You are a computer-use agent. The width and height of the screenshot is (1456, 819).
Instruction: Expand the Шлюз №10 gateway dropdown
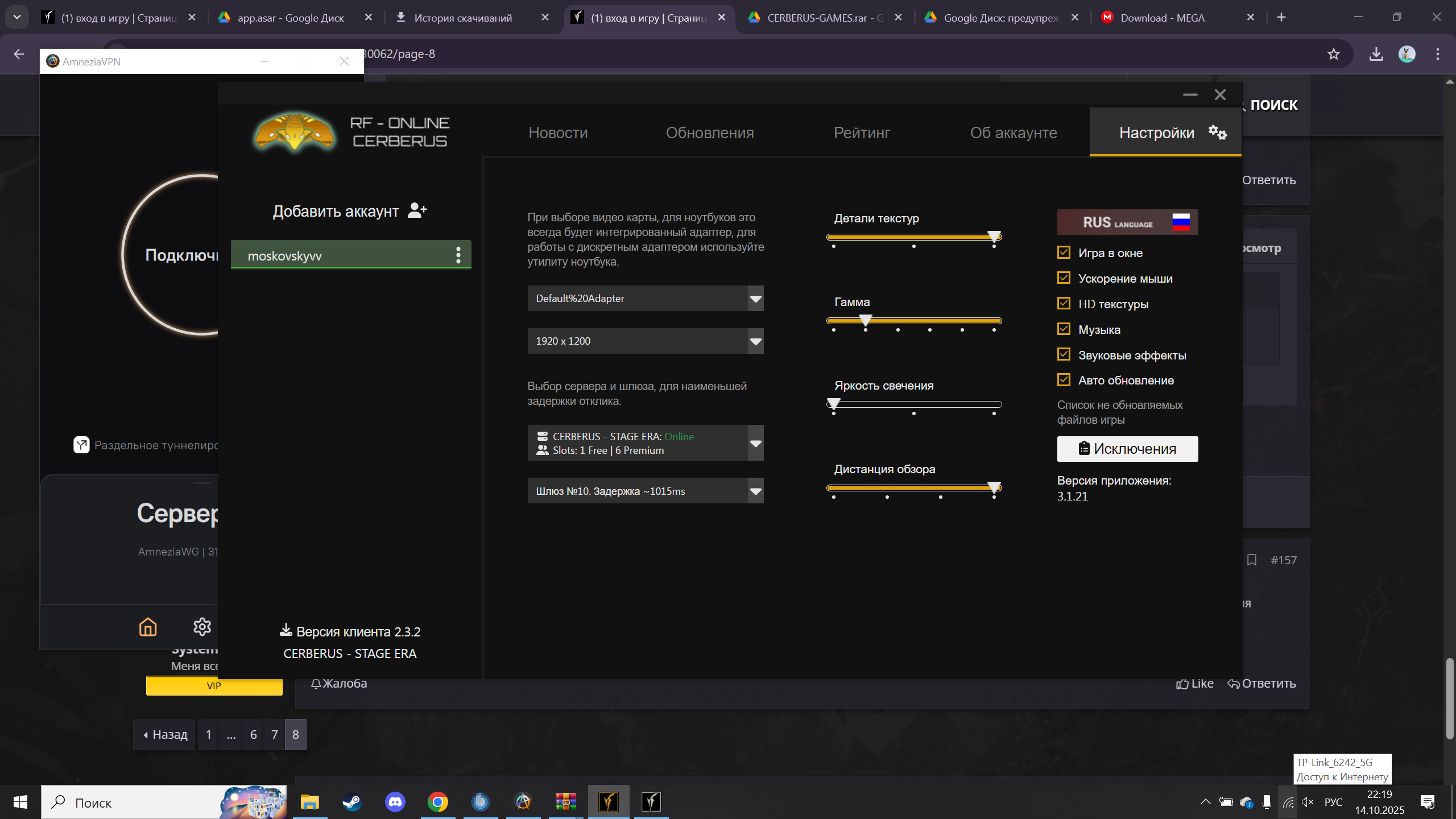755,491
